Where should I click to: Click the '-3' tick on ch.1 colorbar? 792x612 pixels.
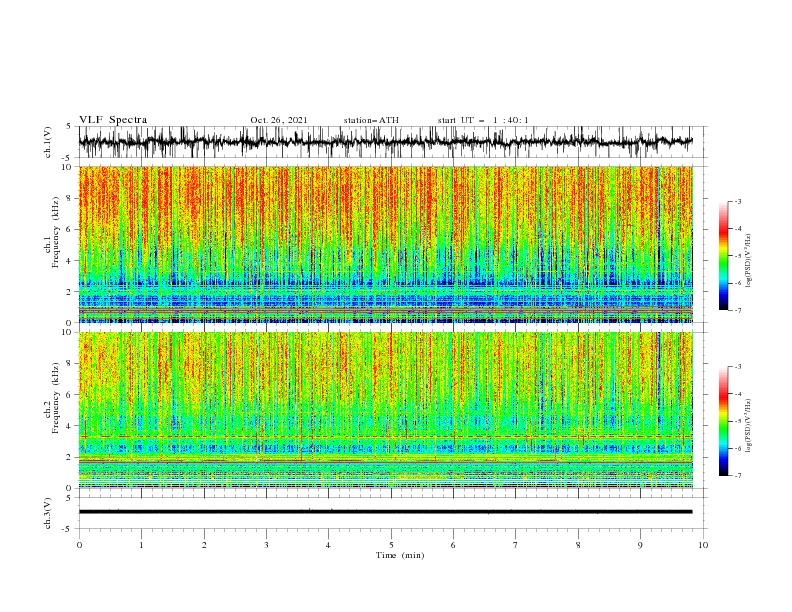[737, 201]
